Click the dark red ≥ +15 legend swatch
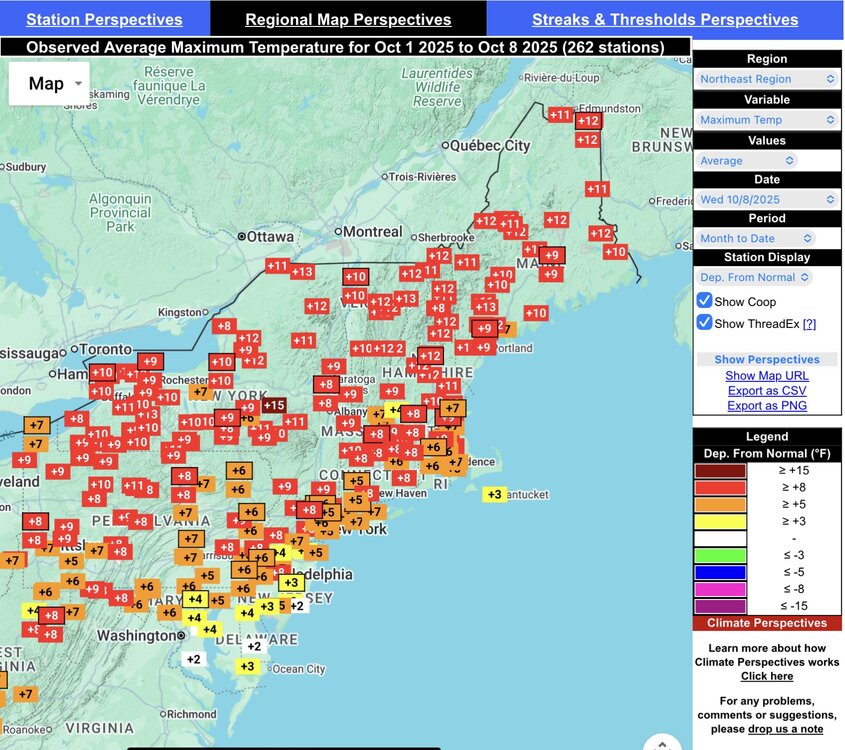 click(x=719, y=471)
